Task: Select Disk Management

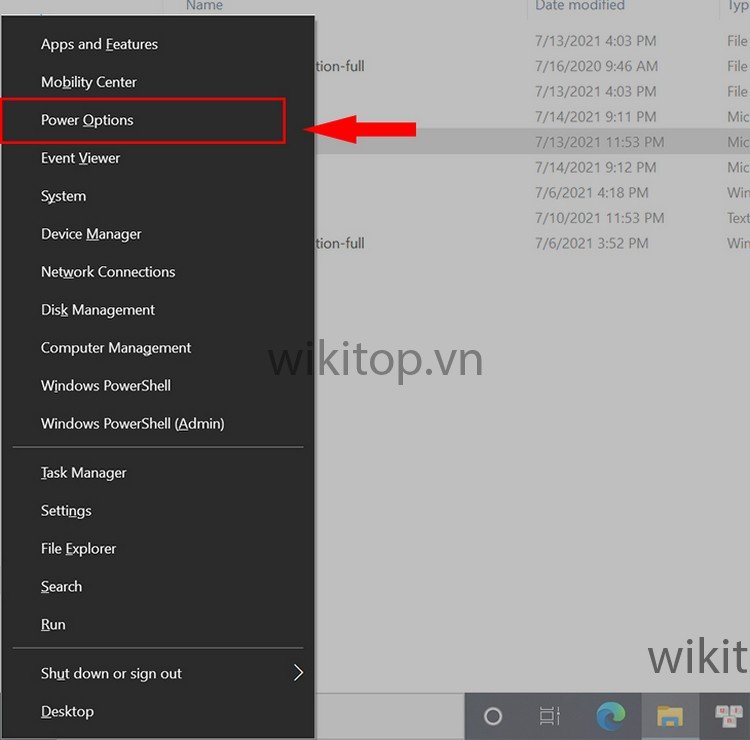Action: coord(98,310)
